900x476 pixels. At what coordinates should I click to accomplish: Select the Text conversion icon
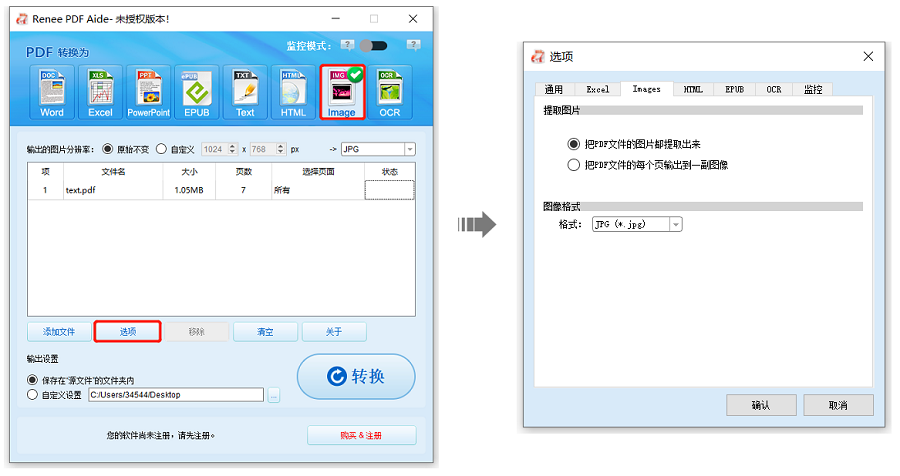(x=245, y=92)
